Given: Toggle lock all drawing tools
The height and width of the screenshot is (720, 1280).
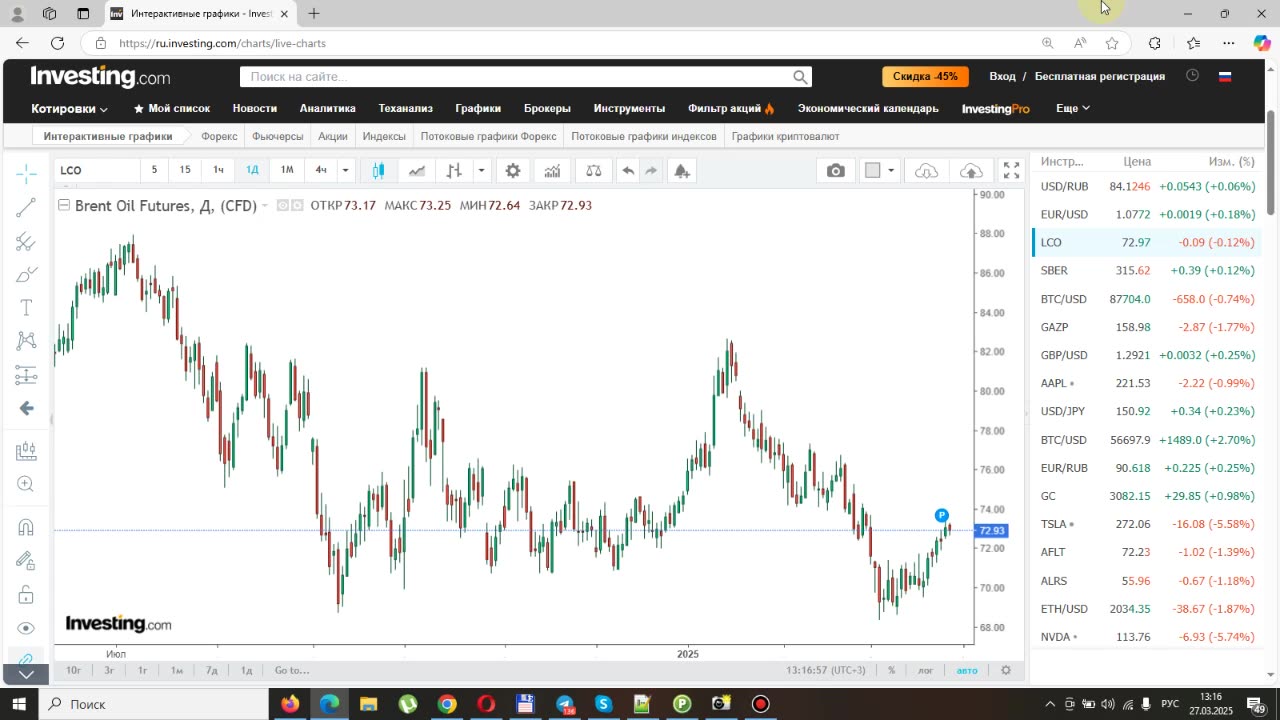Looking at the screenshot, I should pos(26,594).
